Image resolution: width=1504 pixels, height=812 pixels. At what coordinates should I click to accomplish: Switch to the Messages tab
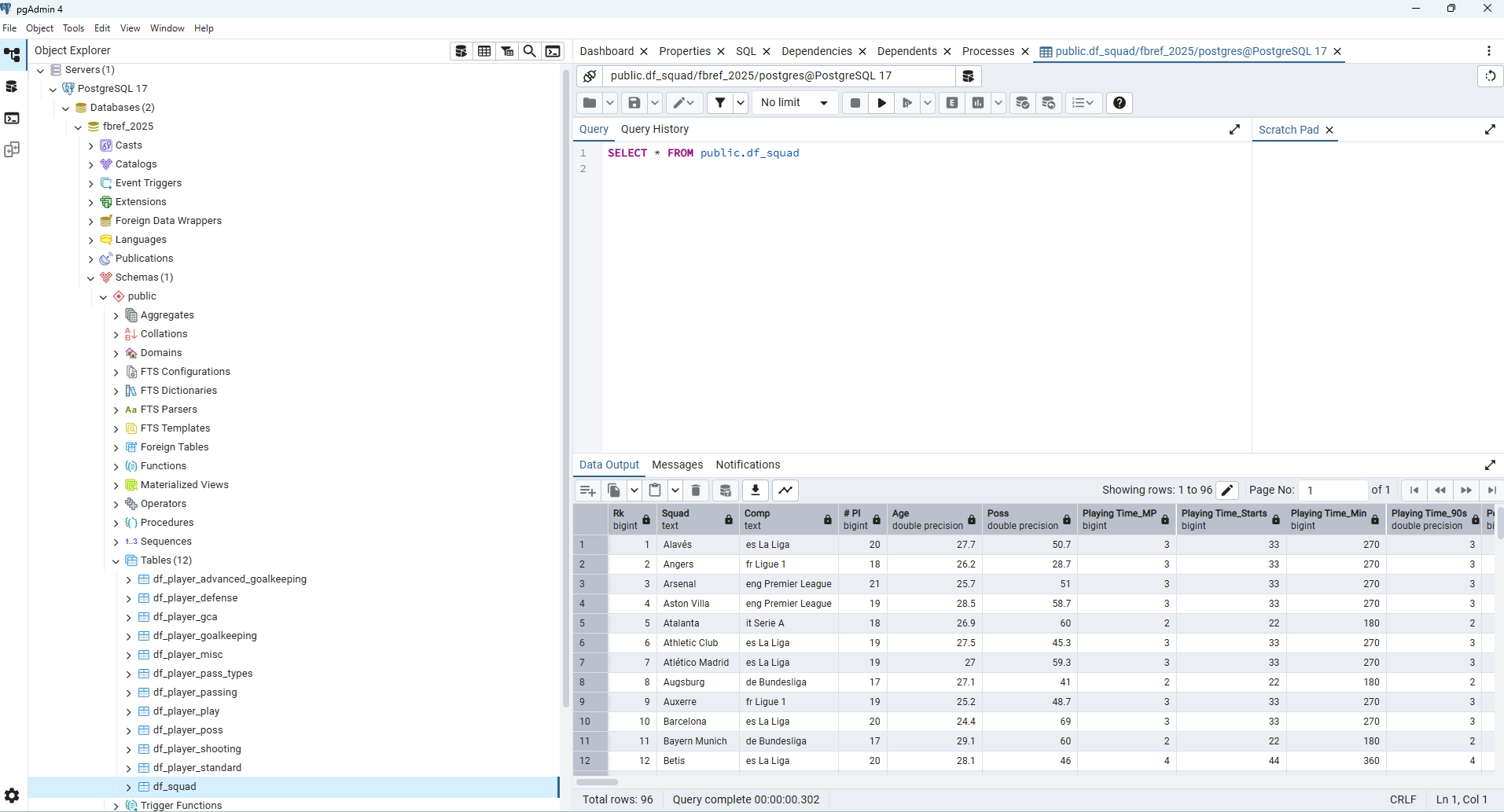(677, 465)
